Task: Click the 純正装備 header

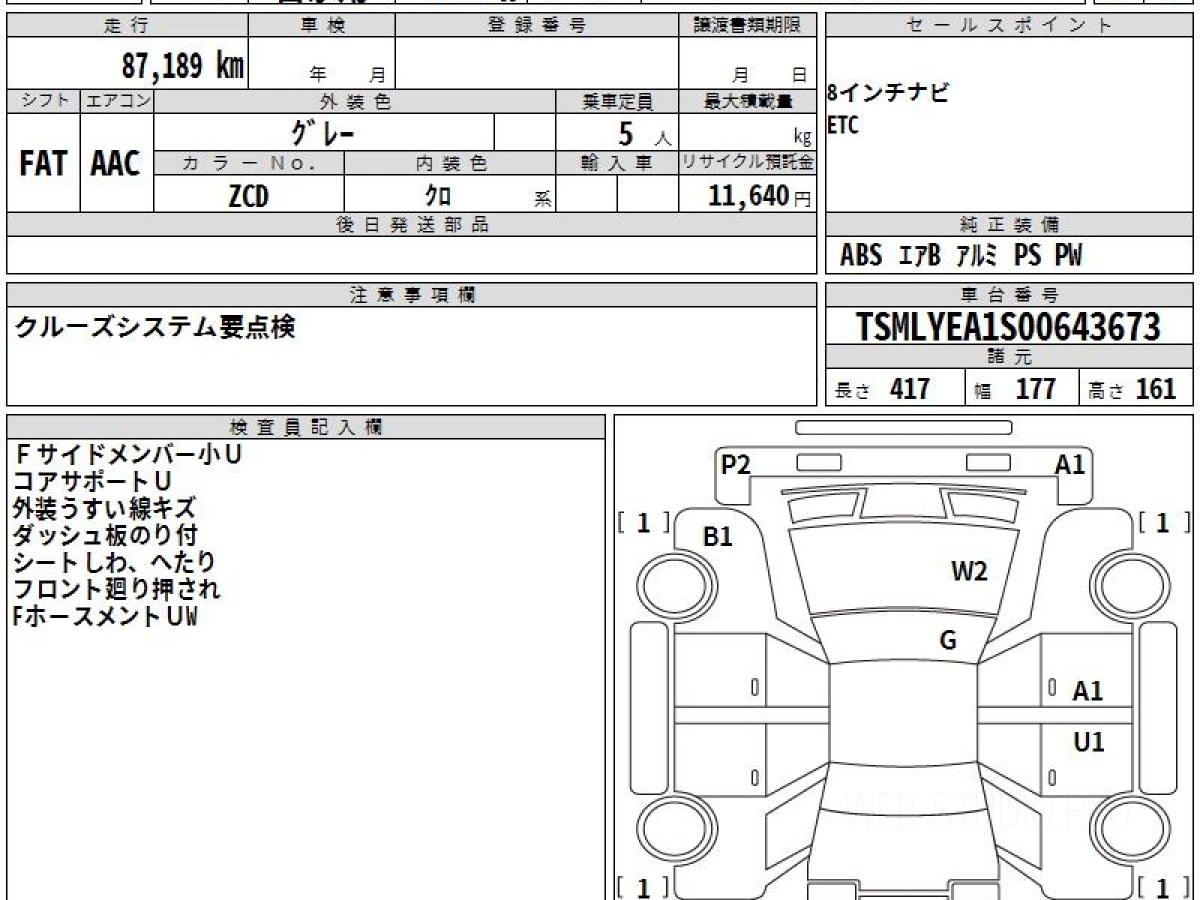Action: click(x=1009, y=225)
